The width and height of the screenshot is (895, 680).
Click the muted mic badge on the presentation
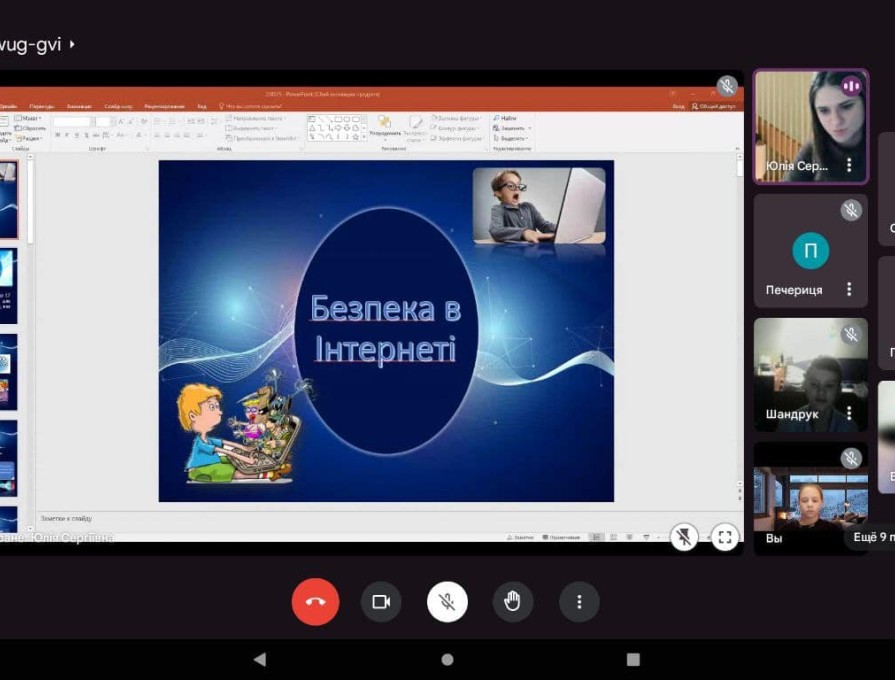[x=727, y=86]
